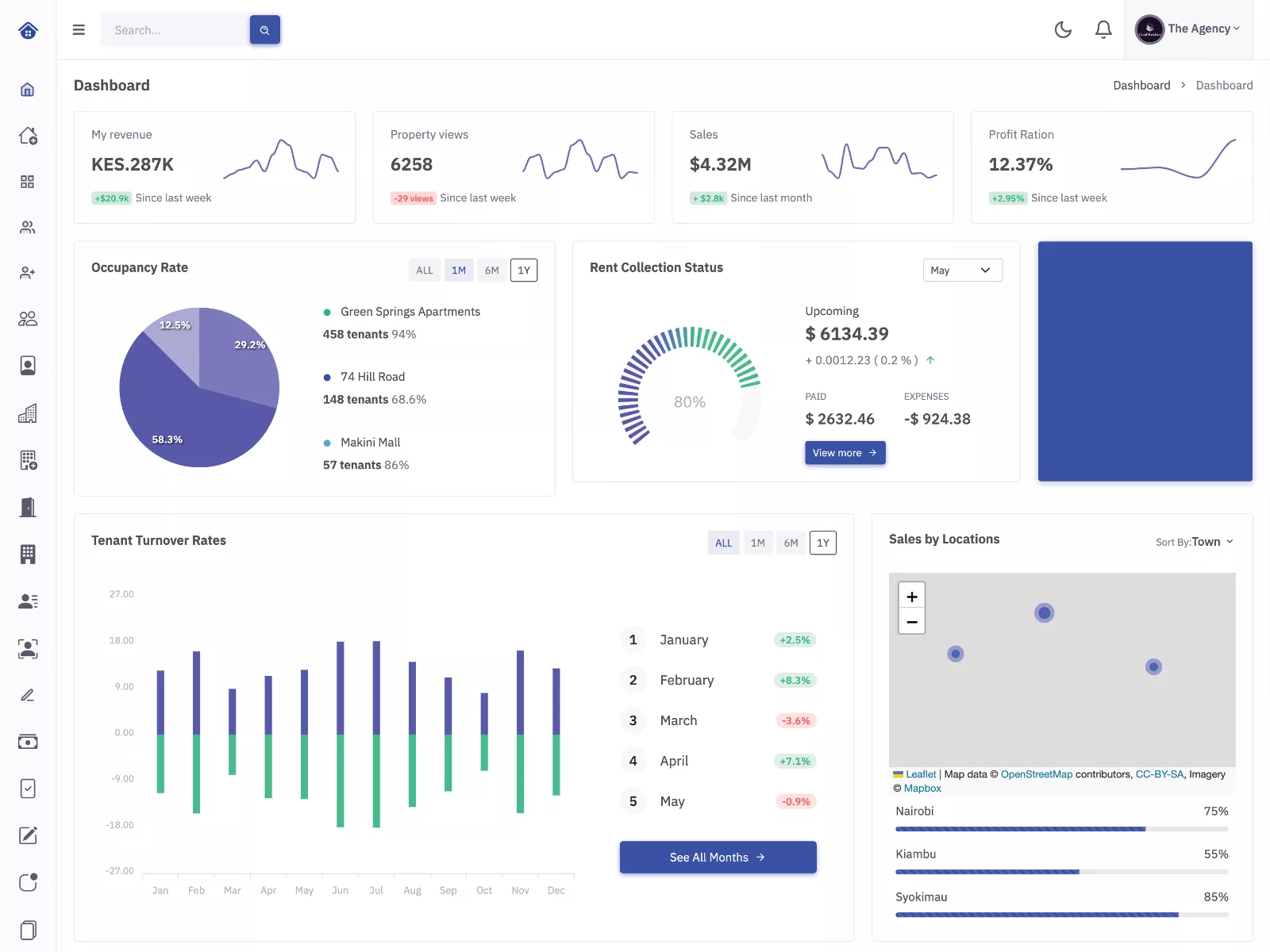Screen dimensions: 1270x952
Task: Click the March turnover row
Action: point(718,721)
